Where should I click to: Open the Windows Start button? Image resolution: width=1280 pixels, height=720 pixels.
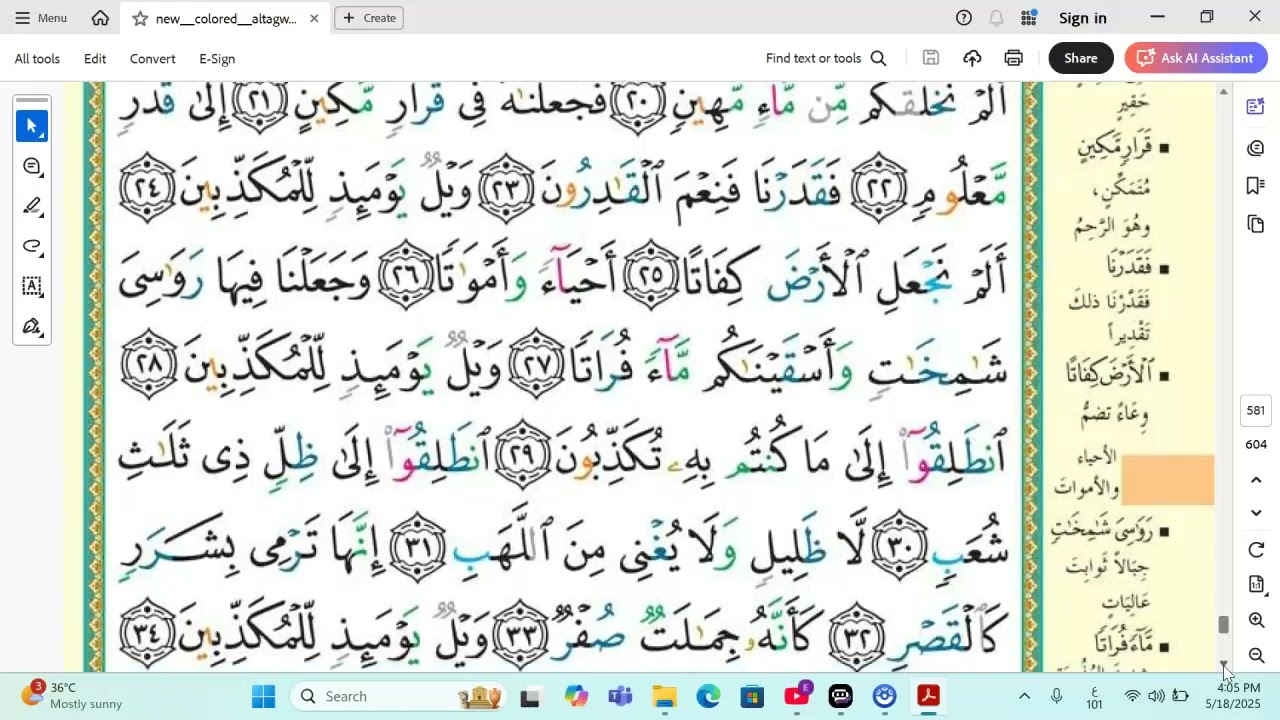[x=263, y=696]
